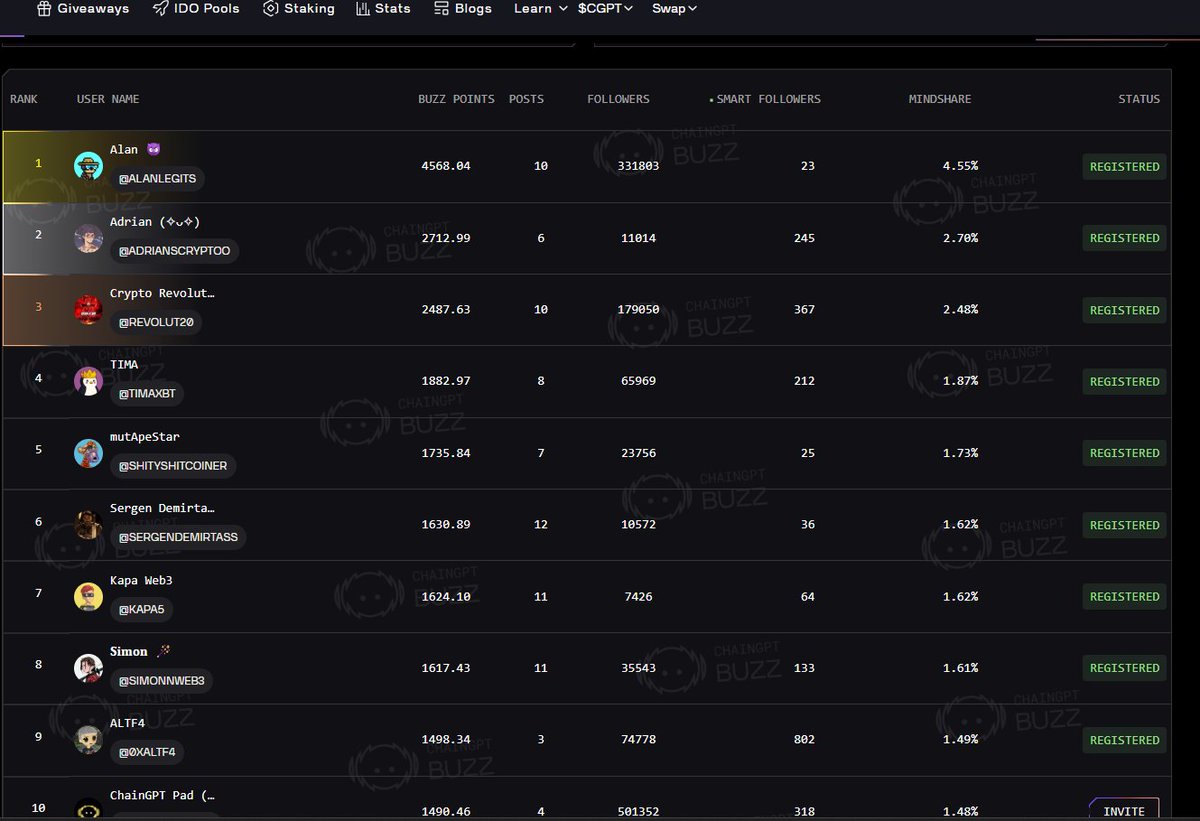
Task: Open Crypto Revolut's red avatar
Action: click(x=88, y=310)
